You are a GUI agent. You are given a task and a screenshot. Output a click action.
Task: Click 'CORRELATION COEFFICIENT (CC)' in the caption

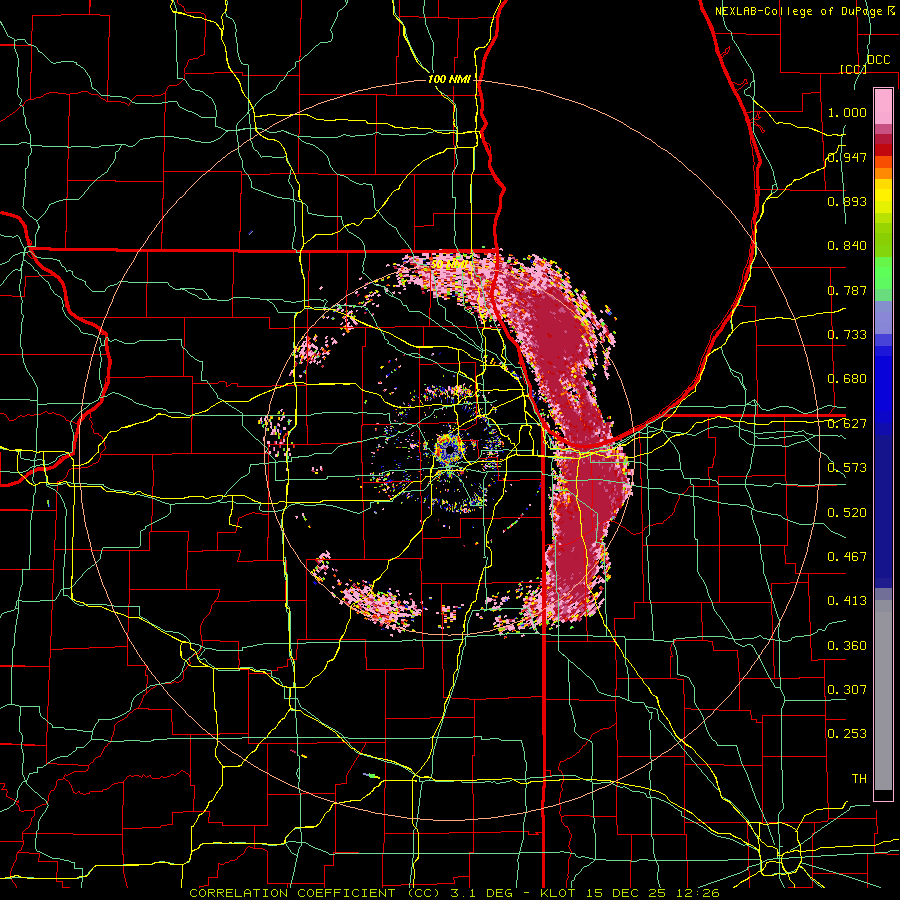[x=315, y=893]
